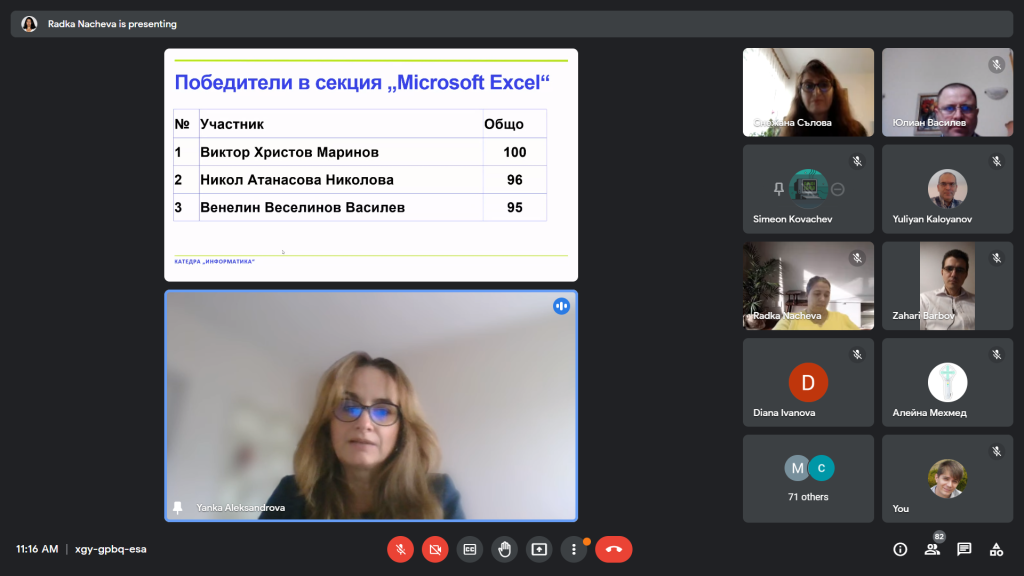The image size is (1024, 576).
Task: Select Diana Ivanova tile
Action: coord(808,382)
